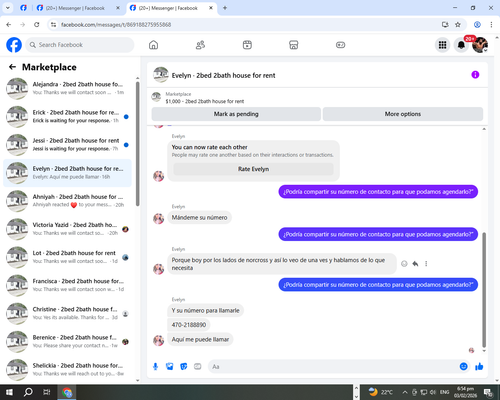
Task: Open Shelickia conversation
Action: coord(67,370)
